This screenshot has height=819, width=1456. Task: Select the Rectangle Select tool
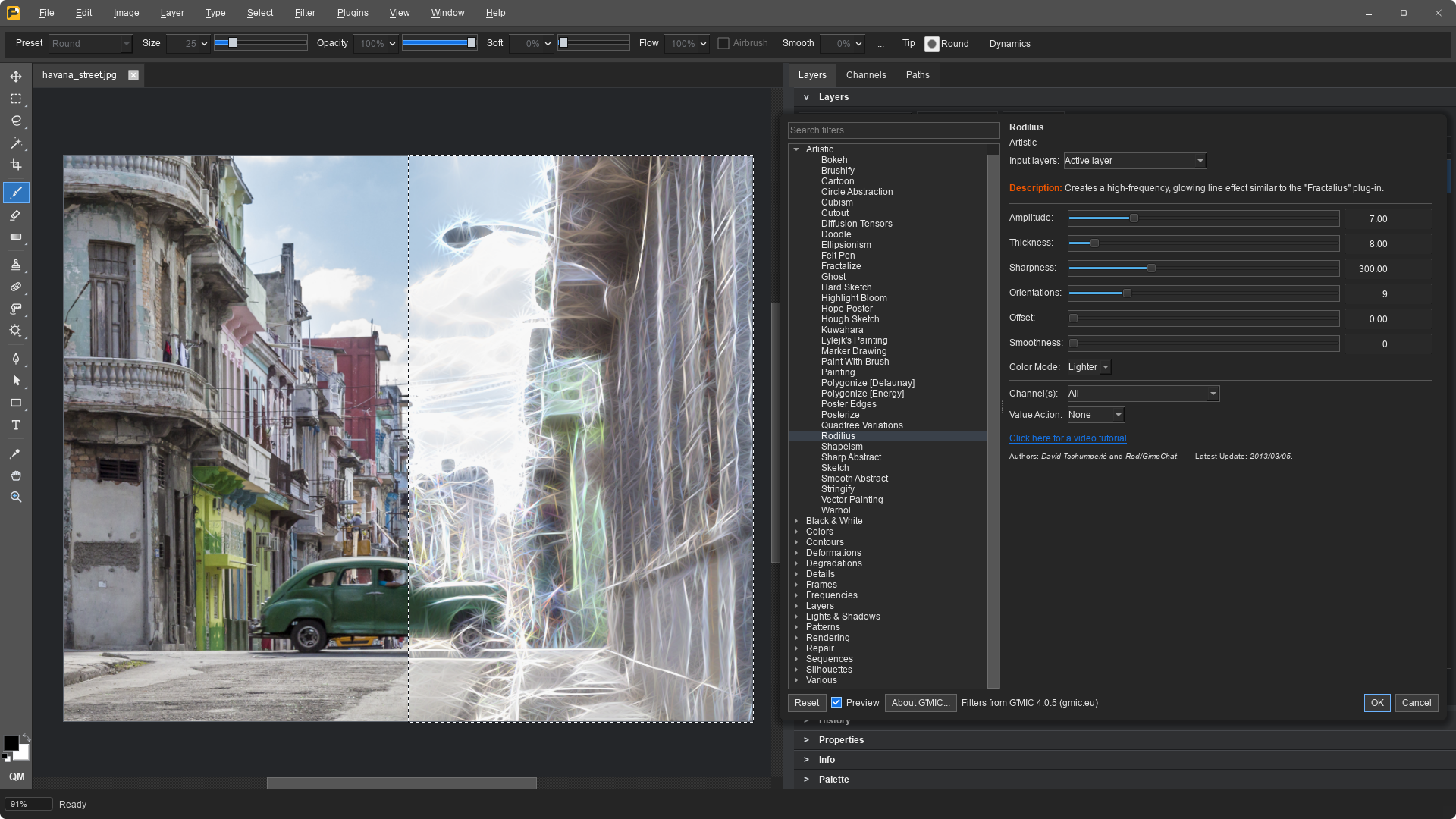click(x=16, y=99)
